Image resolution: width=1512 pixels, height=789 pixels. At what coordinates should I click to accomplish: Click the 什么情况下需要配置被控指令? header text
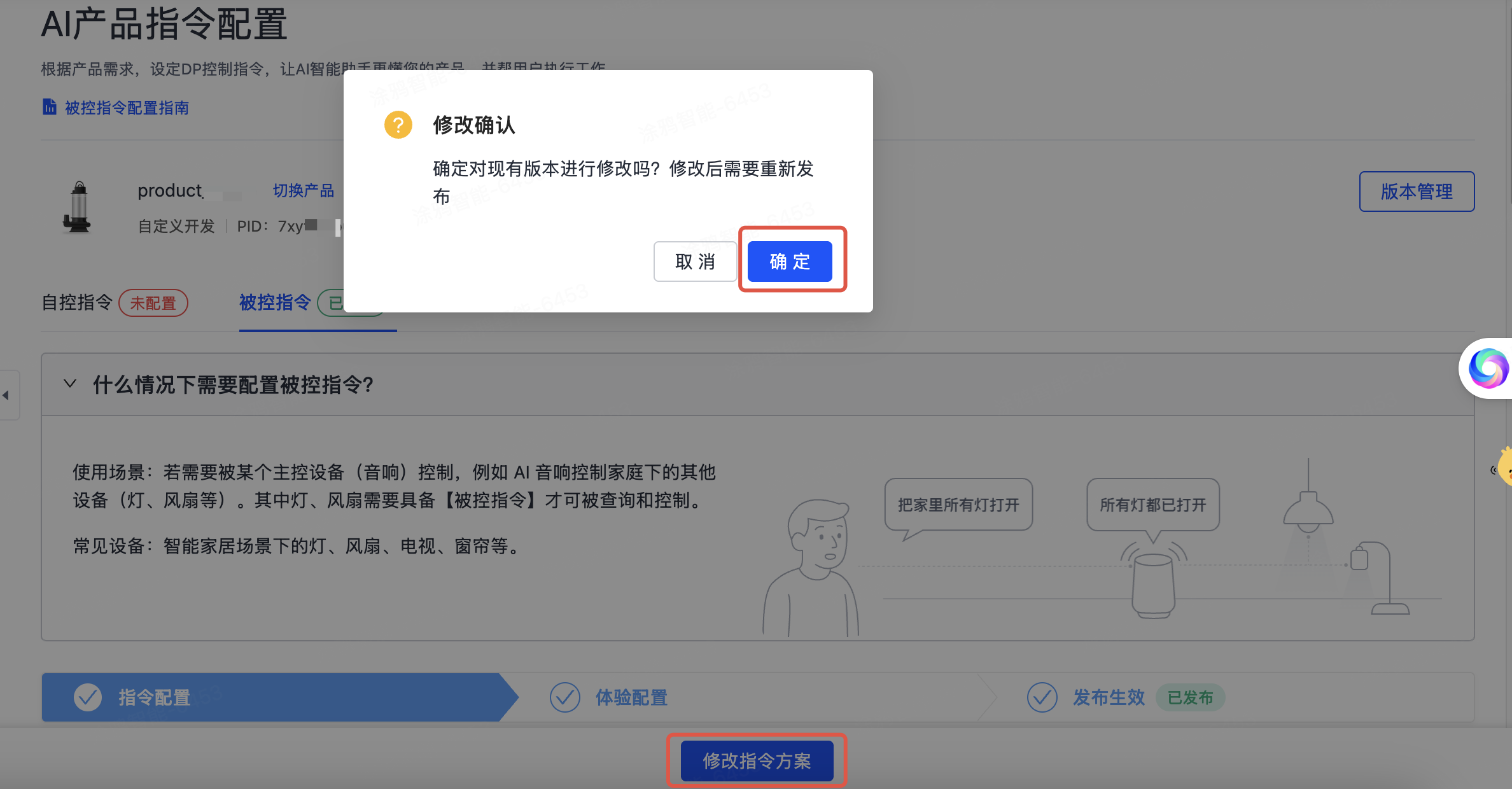point(234,385)
